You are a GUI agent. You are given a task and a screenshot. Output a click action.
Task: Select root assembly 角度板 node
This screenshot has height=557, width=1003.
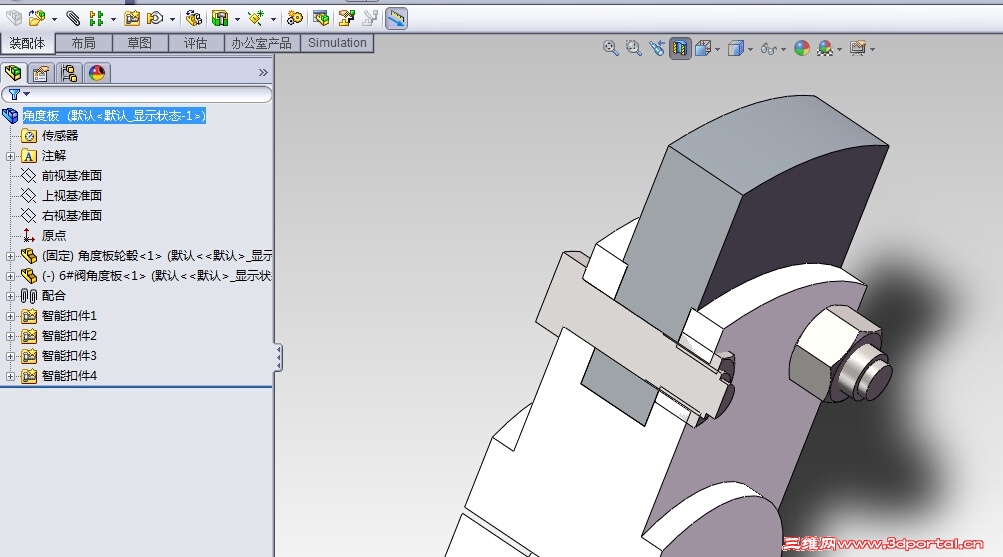coord(114,116)
